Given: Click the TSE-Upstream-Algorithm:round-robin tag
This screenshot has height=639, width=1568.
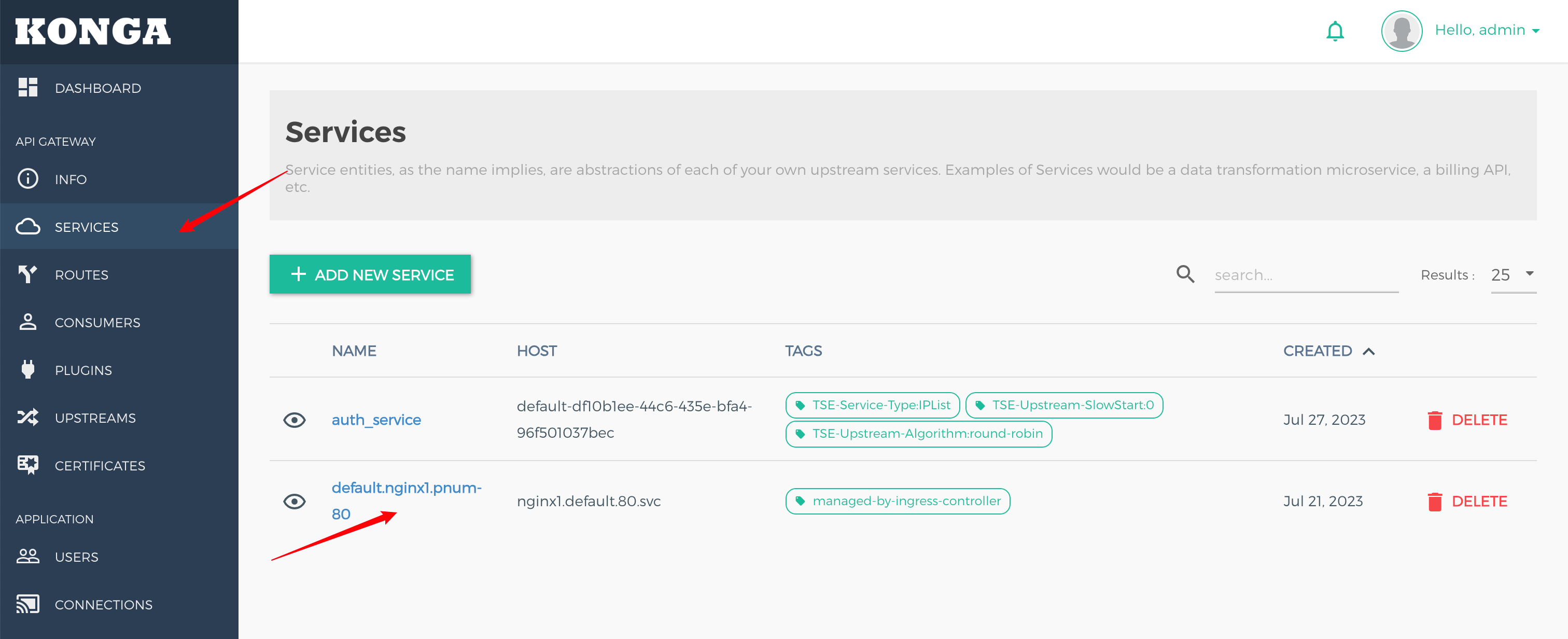Looking at the screenshot, I should coord(918,434).
